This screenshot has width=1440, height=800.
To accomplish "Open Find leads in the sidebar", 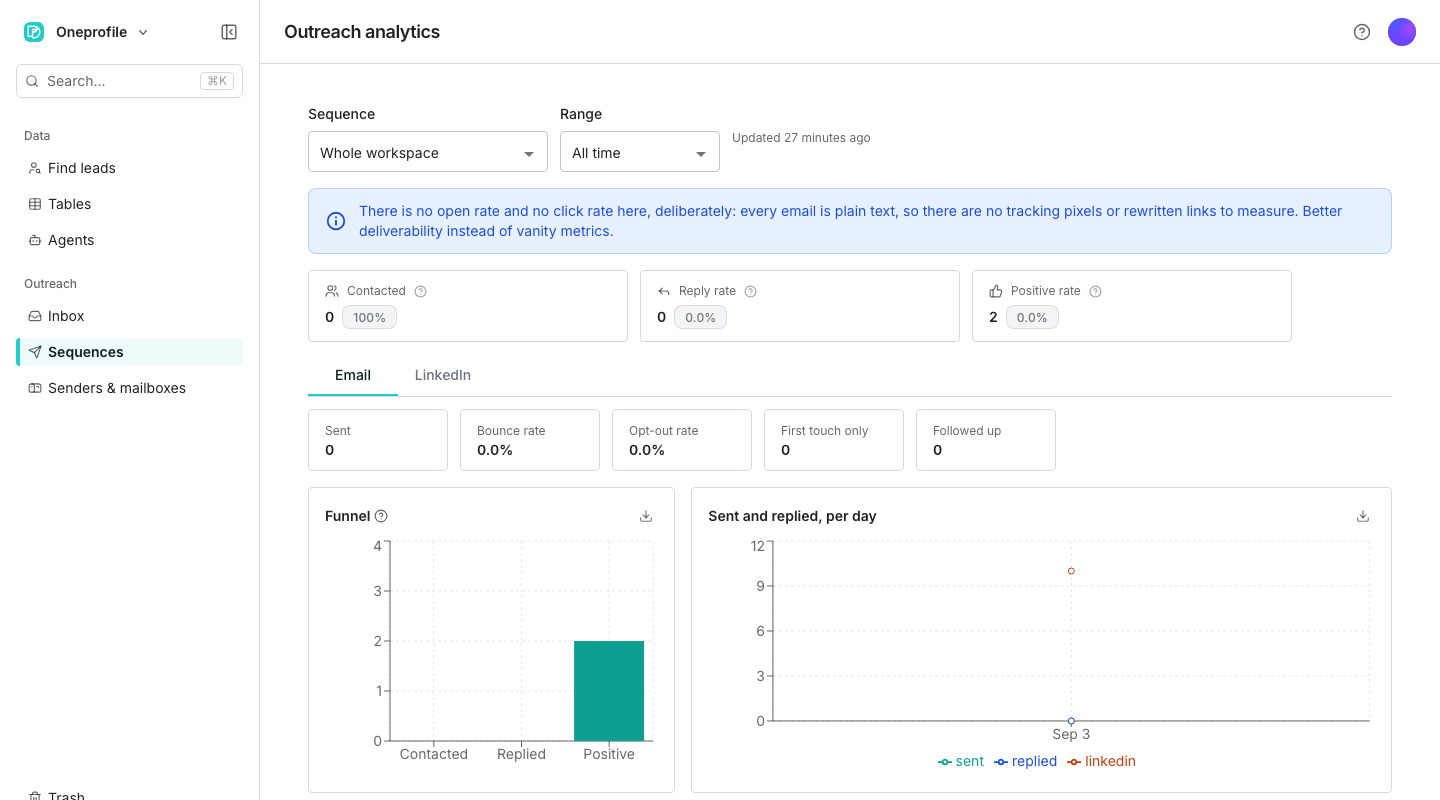I will pyautogui.click(x=129, y=168).
